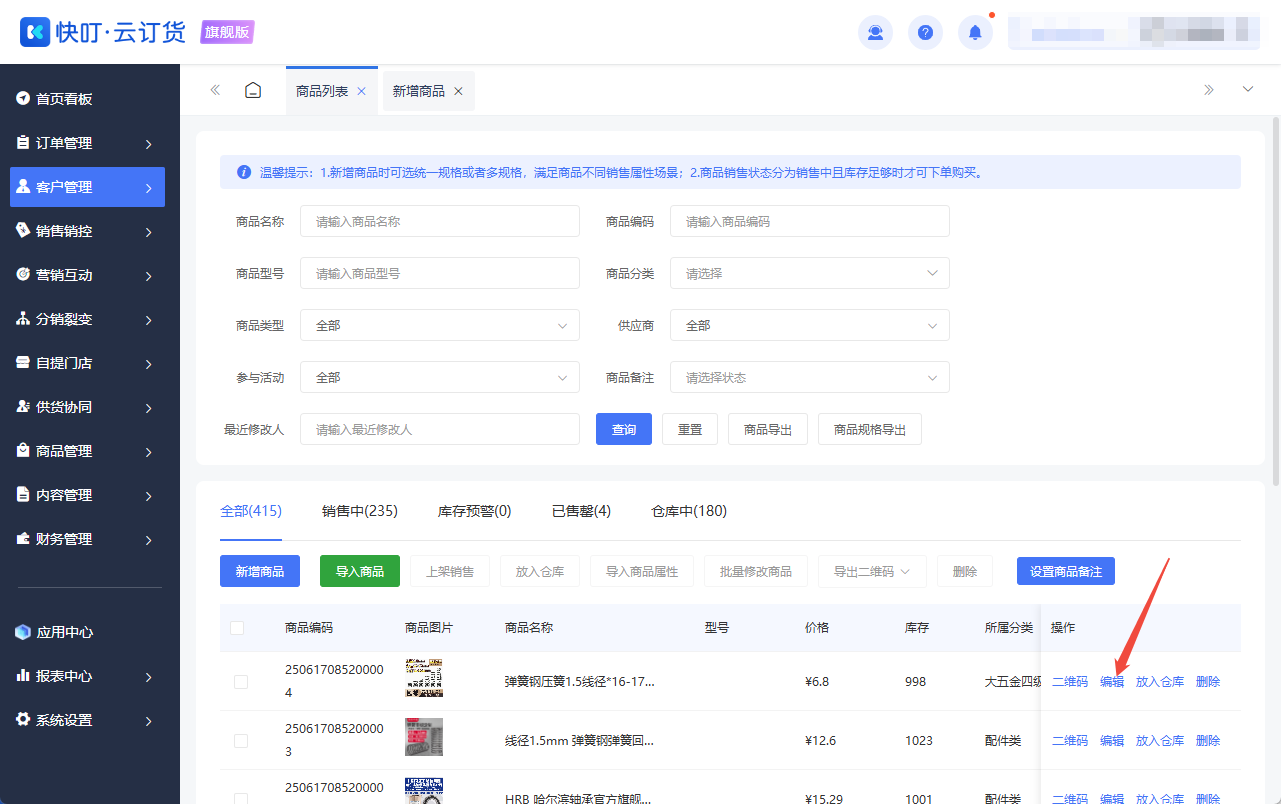Viewport: 1281px width, 804px height.
Task: Focus the 最近修改人 input field
Action: [x=440, y=429]
